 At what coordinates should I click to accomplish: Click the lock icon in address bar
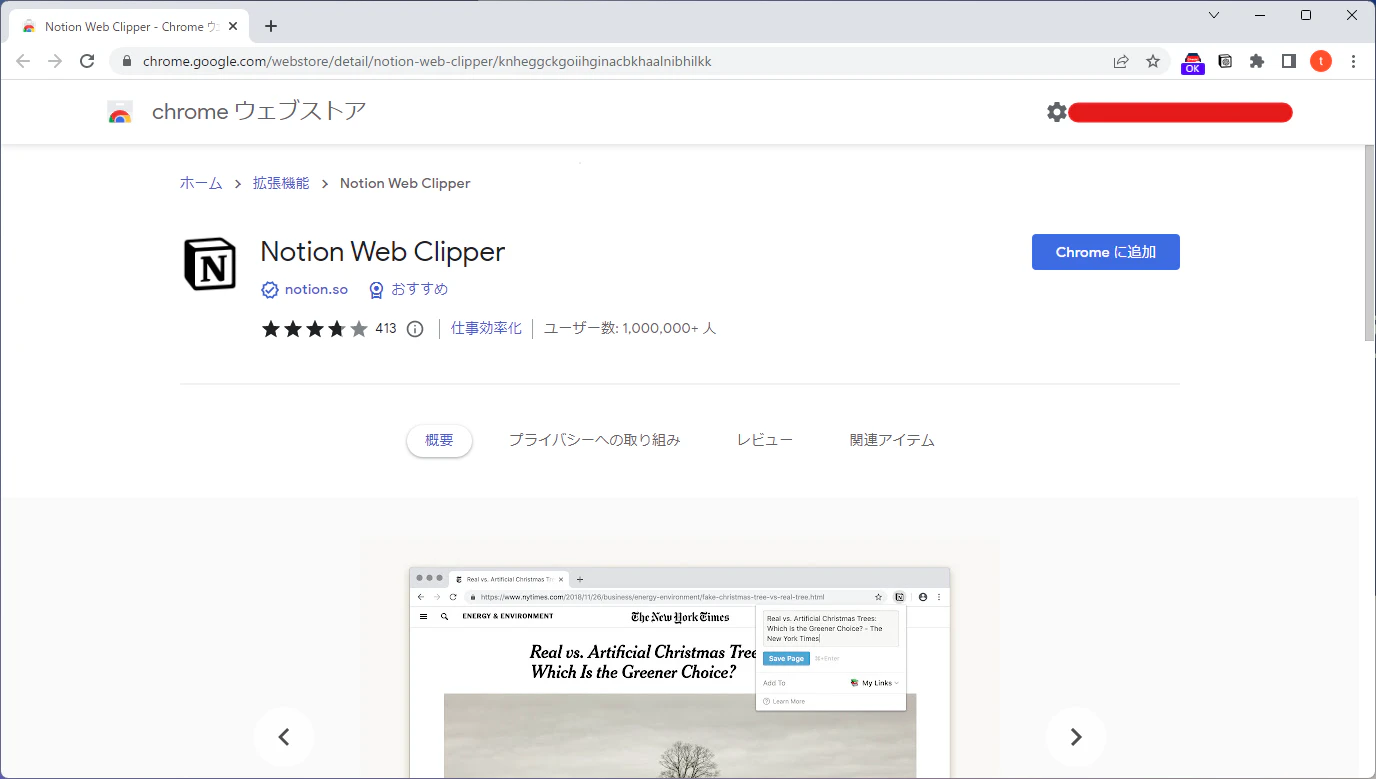[x=126, y=61]
